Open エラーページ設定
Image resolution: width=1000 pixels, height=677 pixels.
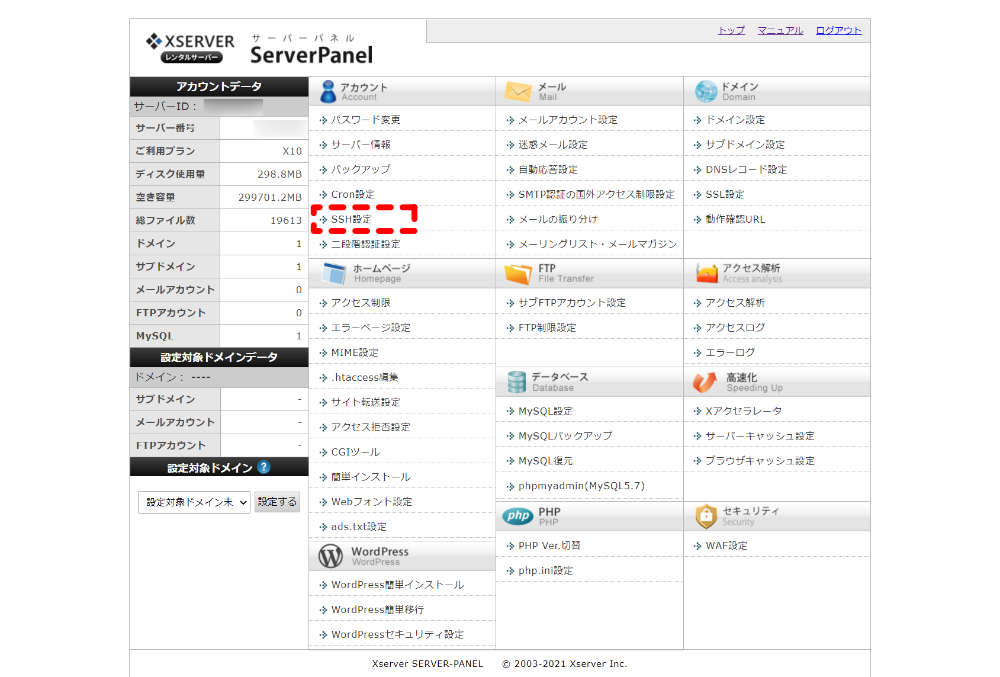coord(371,328)
